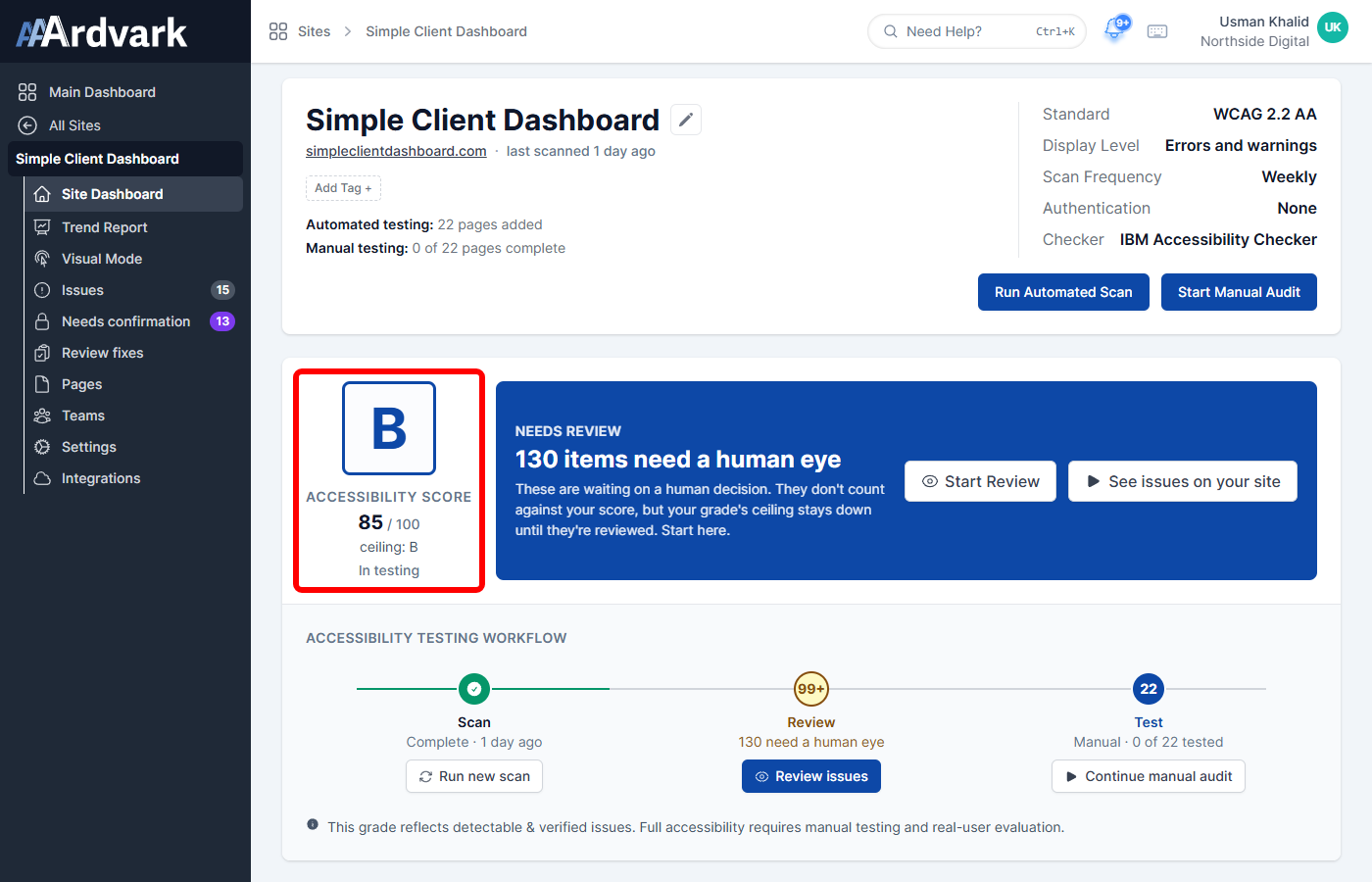Open Trend Report page
1372x882 pixels.
(133, 227)
